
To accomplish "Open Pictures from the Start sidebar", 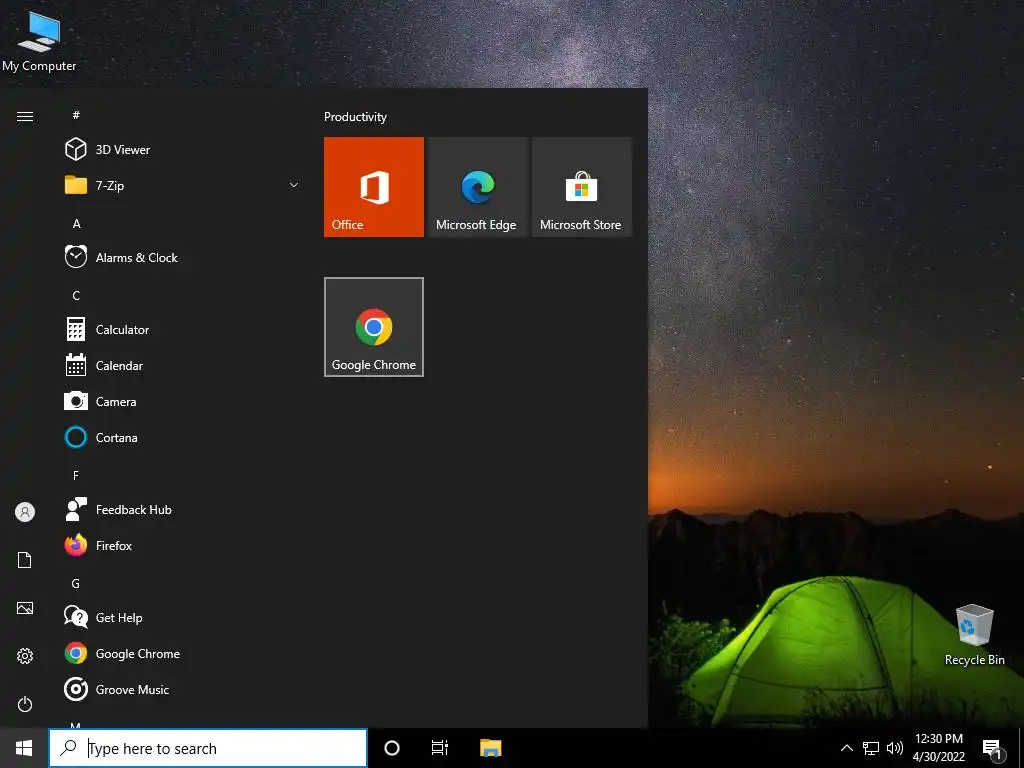I will (25, 608).
